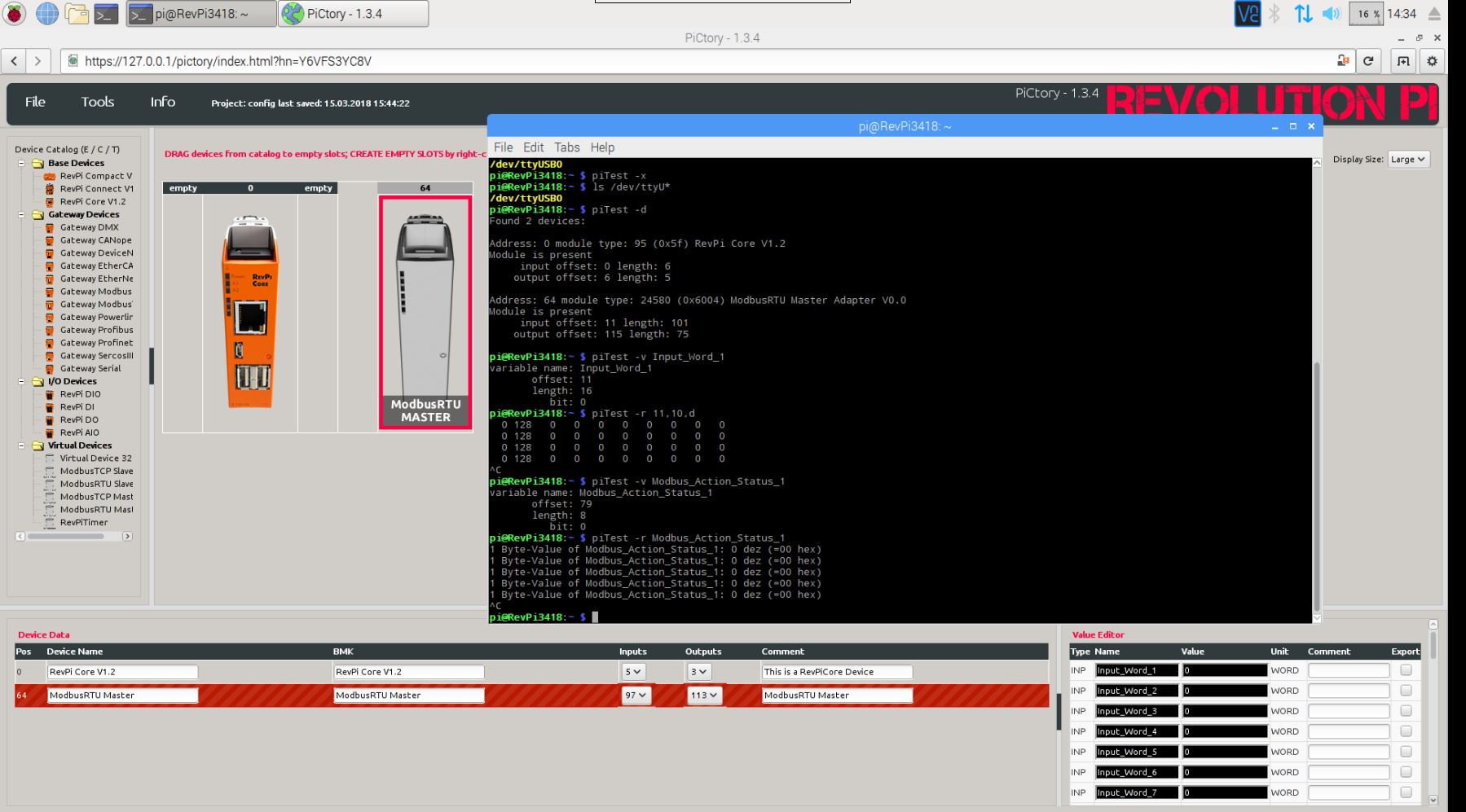Screen dimensions: 1466x812
Task: Toggle Export checkbox for Input_Word_3
Action: (1406, 711)
